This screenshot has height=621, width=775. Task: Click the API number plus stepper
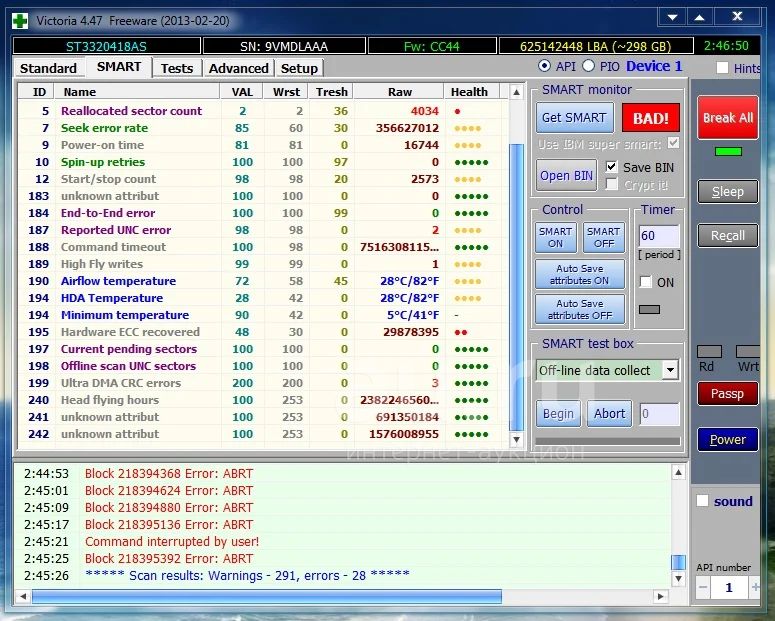coord(754,588)
